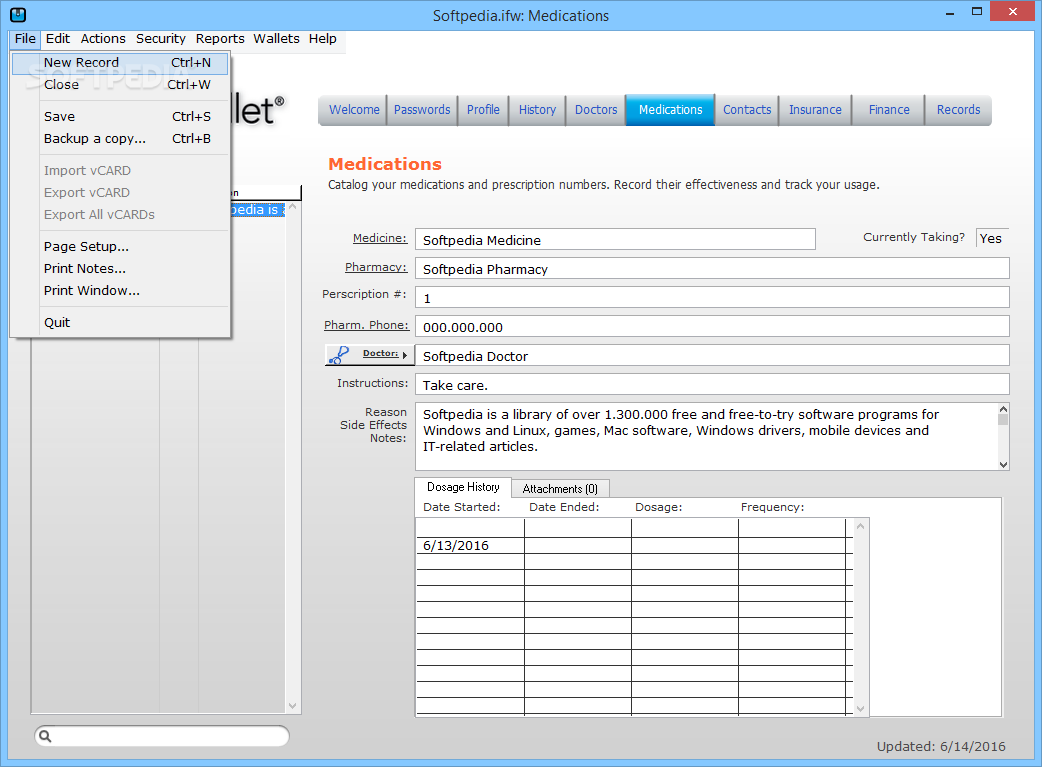Click the Frequency column header

pyautogui.click(x=772, y=507)
